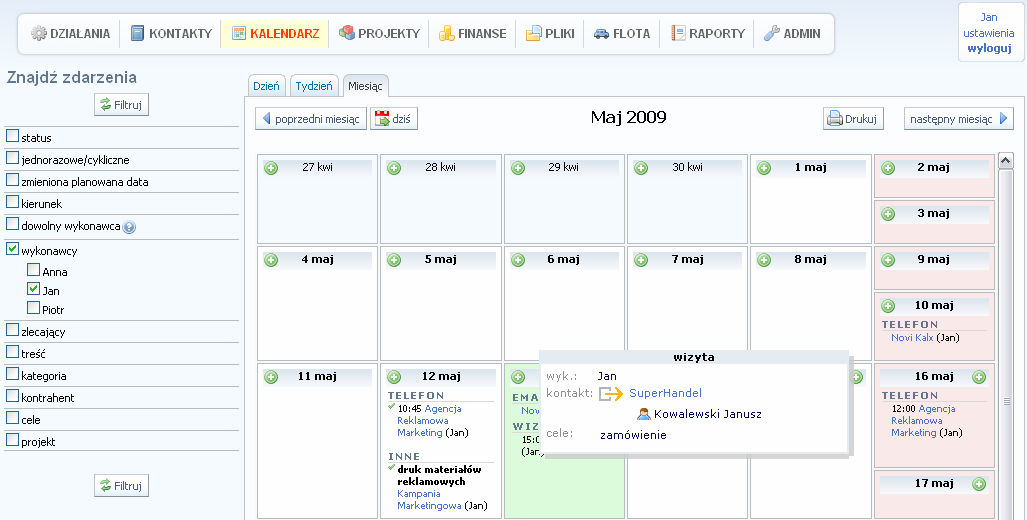This screenshot has height=520, width=1027.
Task: Open Kampania Marketingowa project link
Action: click(428, 500)
